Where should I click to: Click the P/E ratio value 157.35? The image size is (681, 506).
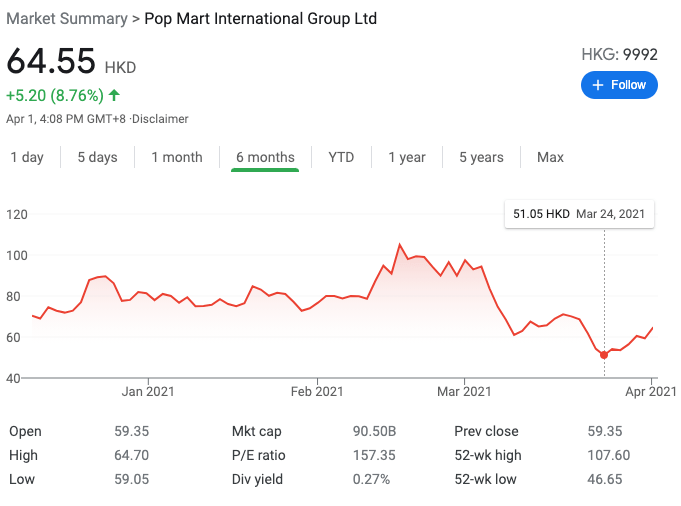click(374, 455)
